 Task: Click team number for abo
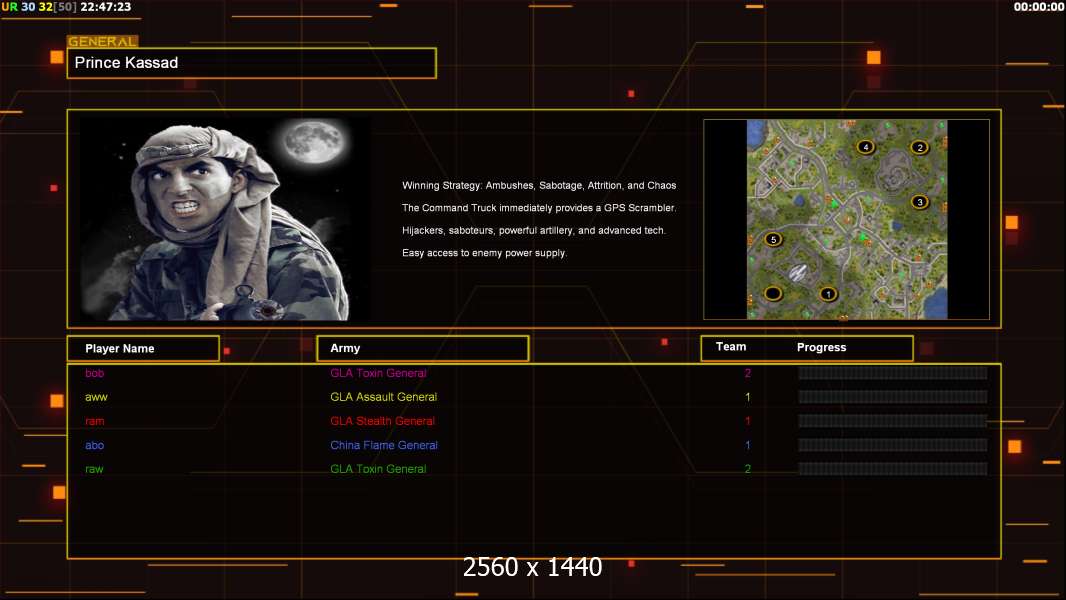pyautogui.click(x=748, y=445)
